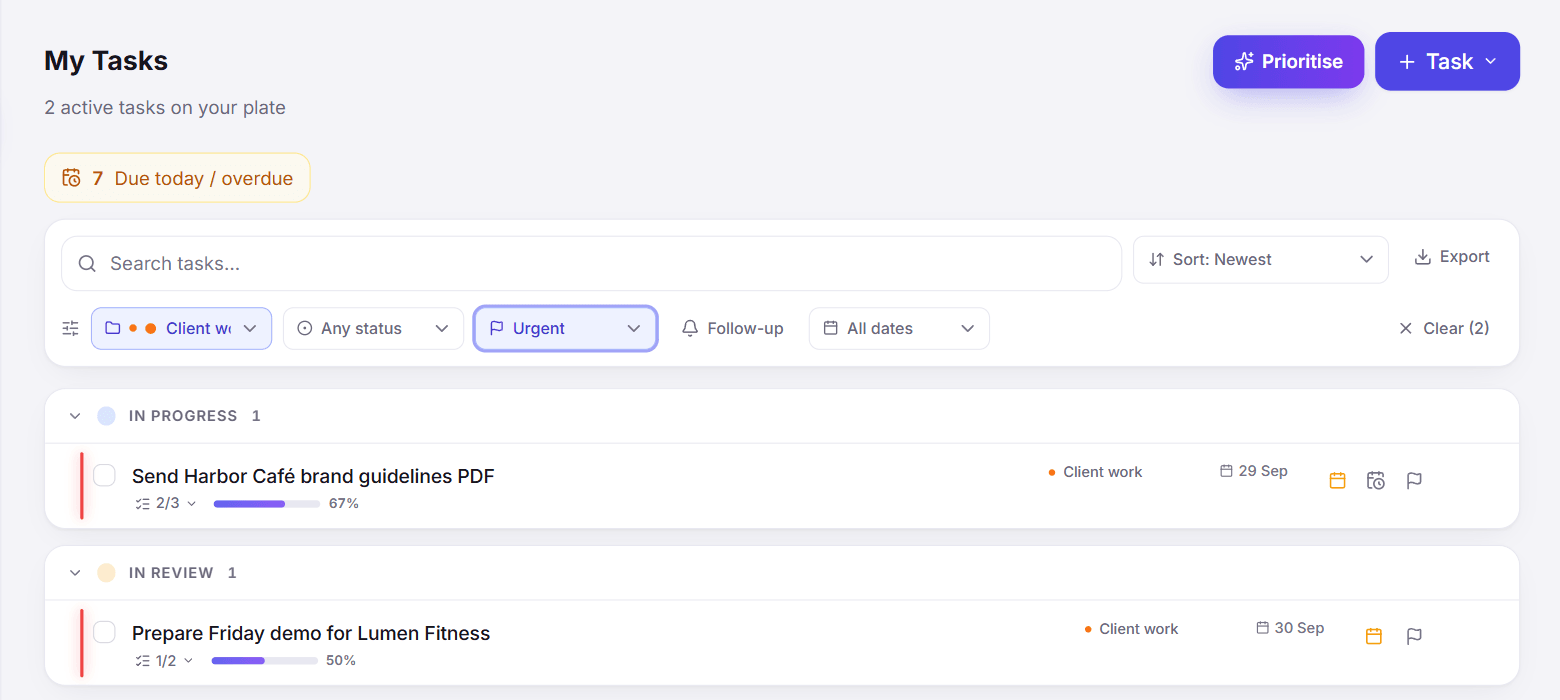Screen dimensions: 1560x700
Task: Click the calendar-clock reschedule icon on Harbor Café task
Action: [1376, 480]
